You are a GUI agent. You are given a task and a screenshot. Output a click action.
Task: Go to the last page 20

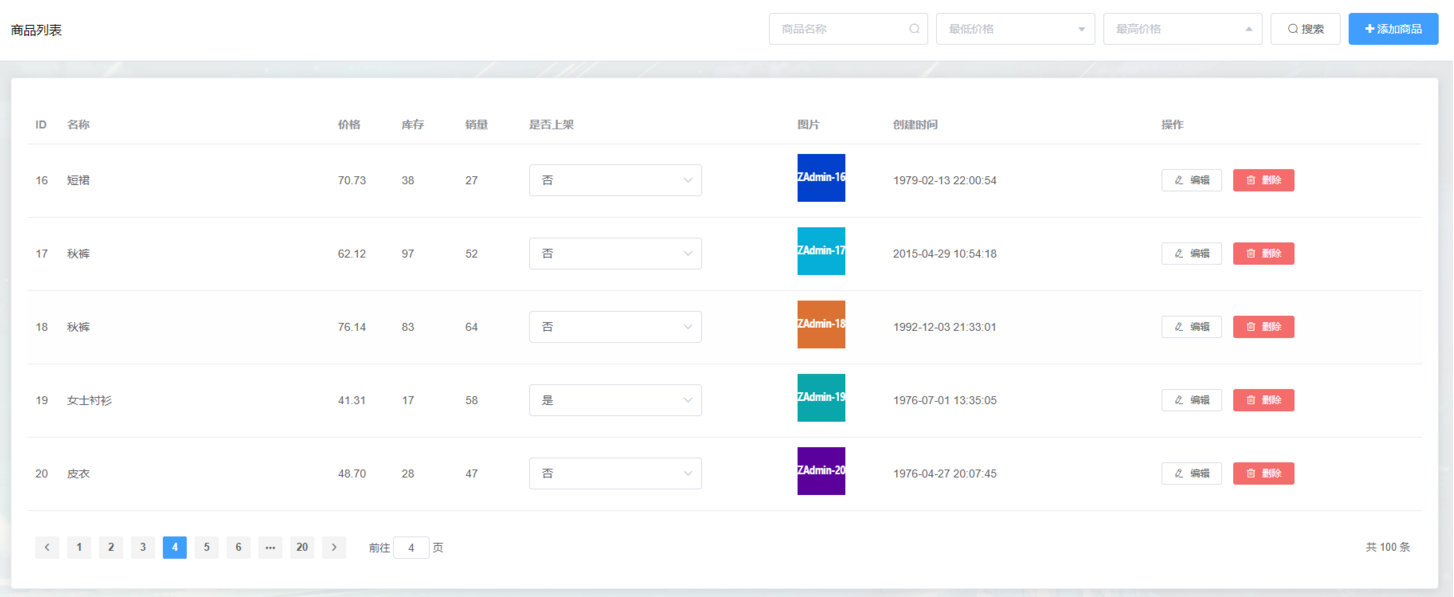tap(302, 547)
